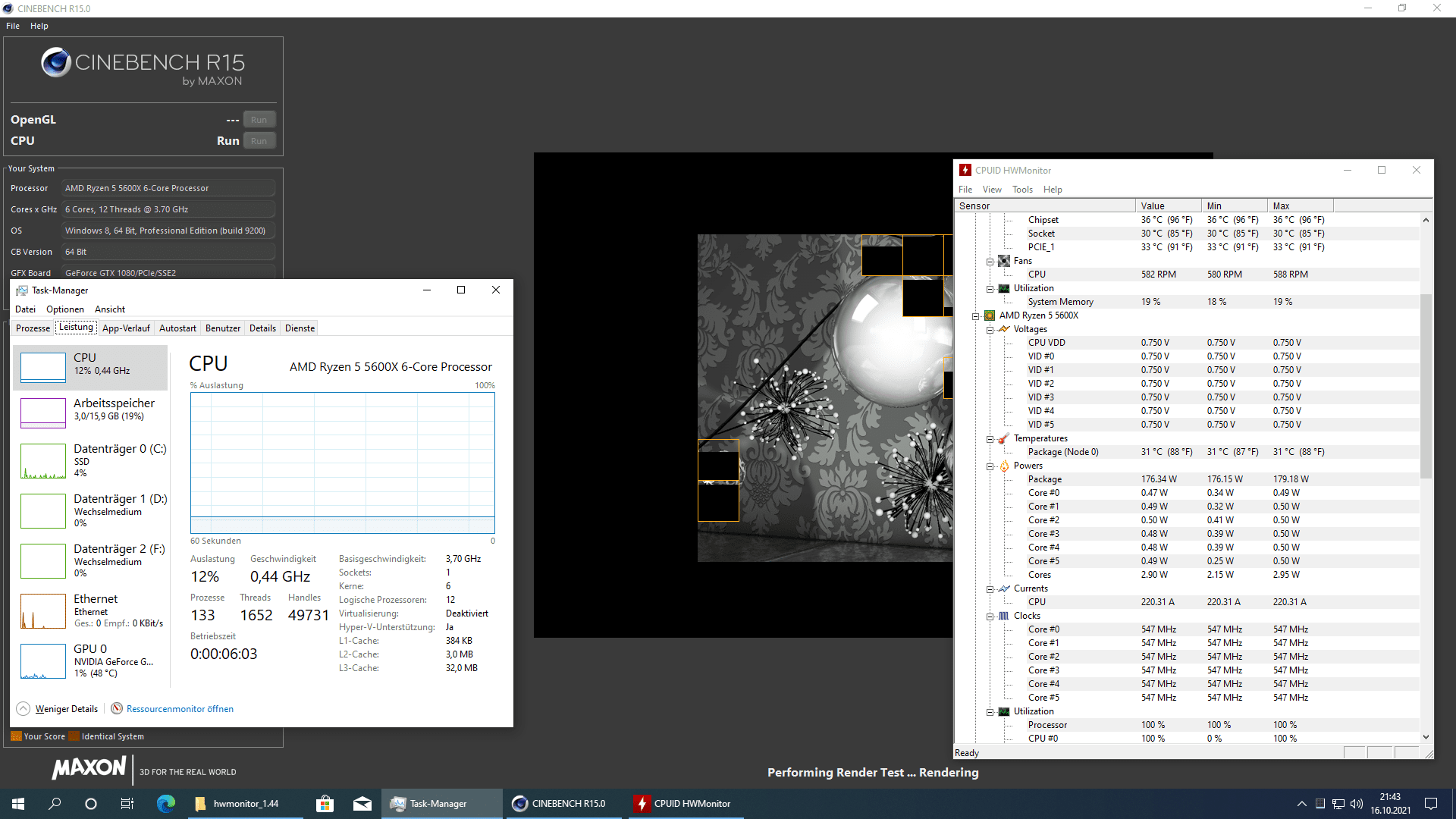Viewport: 1456px width, 819px height.
Task: Open hwmonitor_1.44 folder on taskbar
Action: [244, 804]
